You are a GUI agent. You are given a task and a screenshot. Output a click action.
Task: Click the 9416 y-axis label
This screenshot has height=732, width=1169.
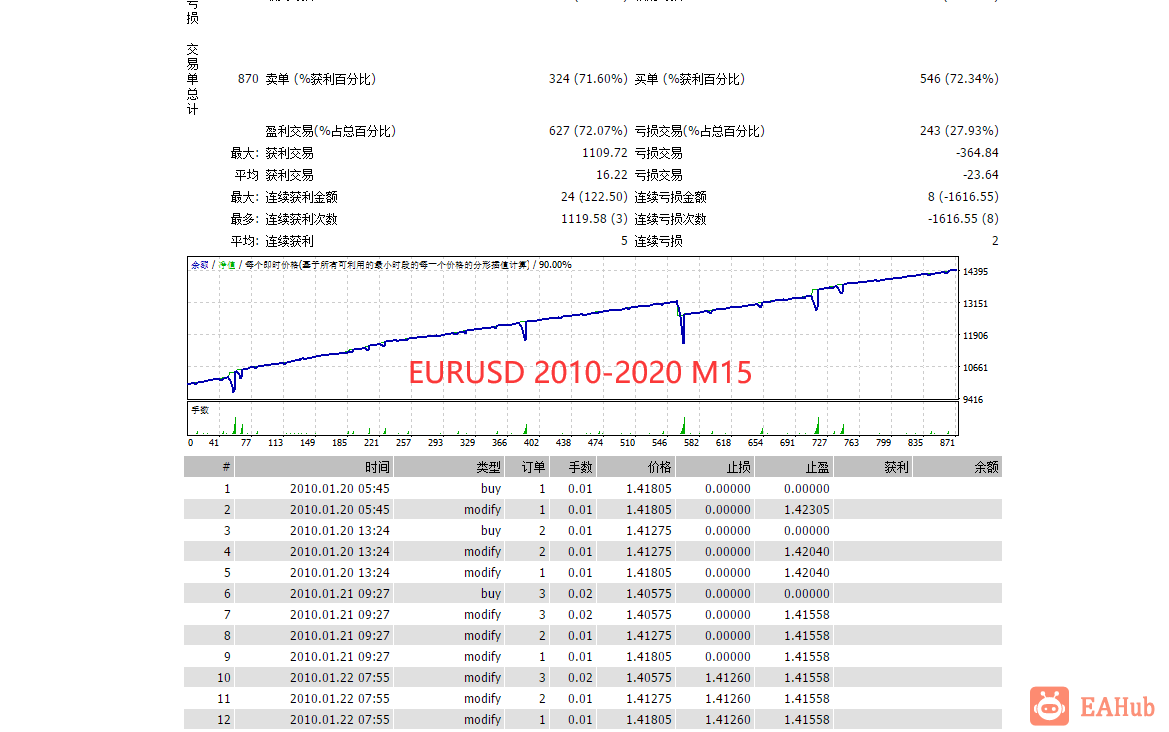pyautogui.click(x=973, y=400)
